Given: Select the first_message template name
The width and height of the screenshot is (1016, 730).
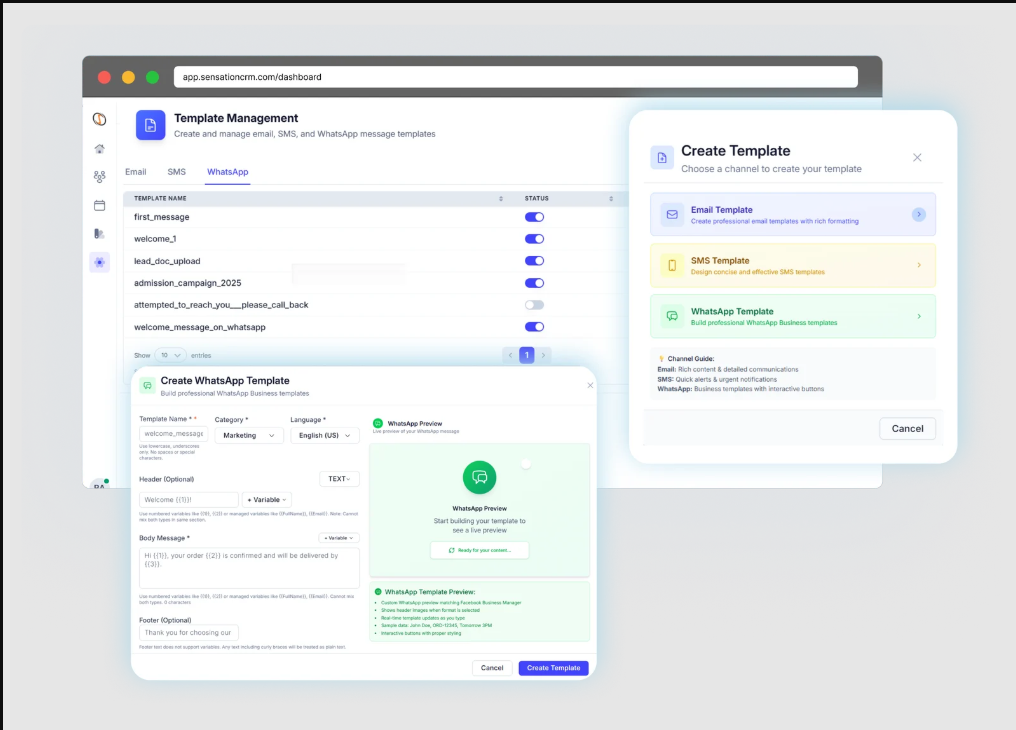Looking at the screenshot, I should click(x=161, y=217).
